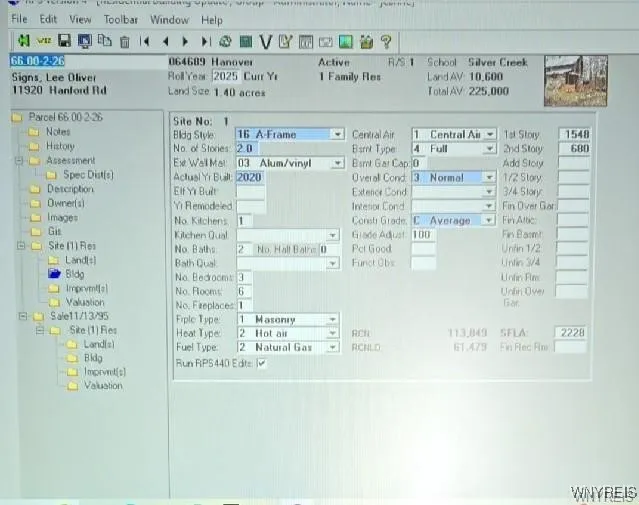Click the large V toolbar icon
Viewport: 639px width, 505px height.
(265, 41)
